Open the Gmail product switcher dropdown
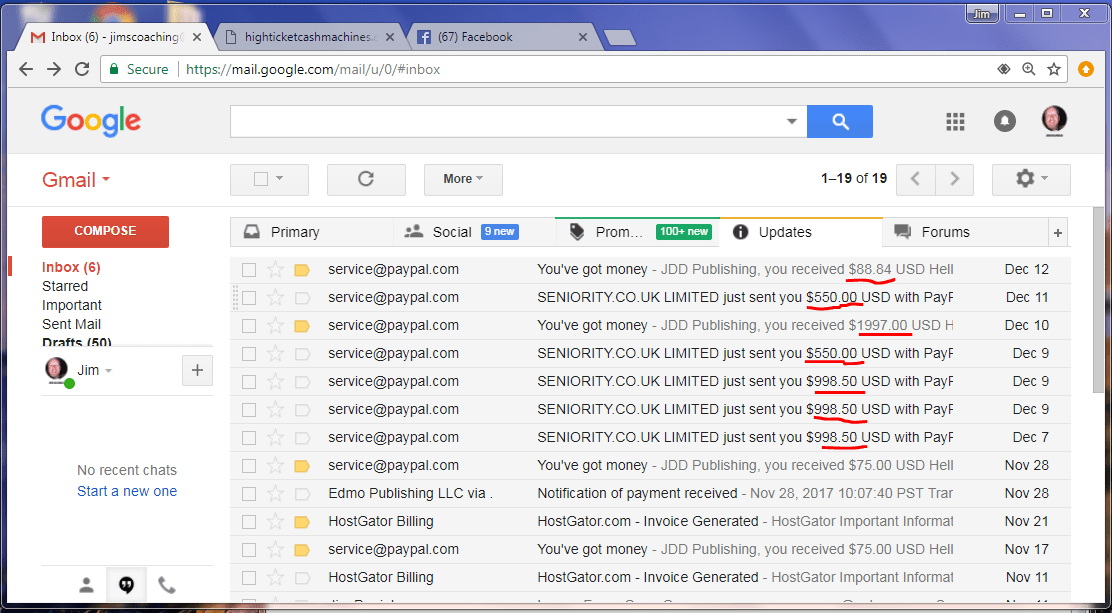Viewport: 1112px width, 613px height. click(76, 180)
